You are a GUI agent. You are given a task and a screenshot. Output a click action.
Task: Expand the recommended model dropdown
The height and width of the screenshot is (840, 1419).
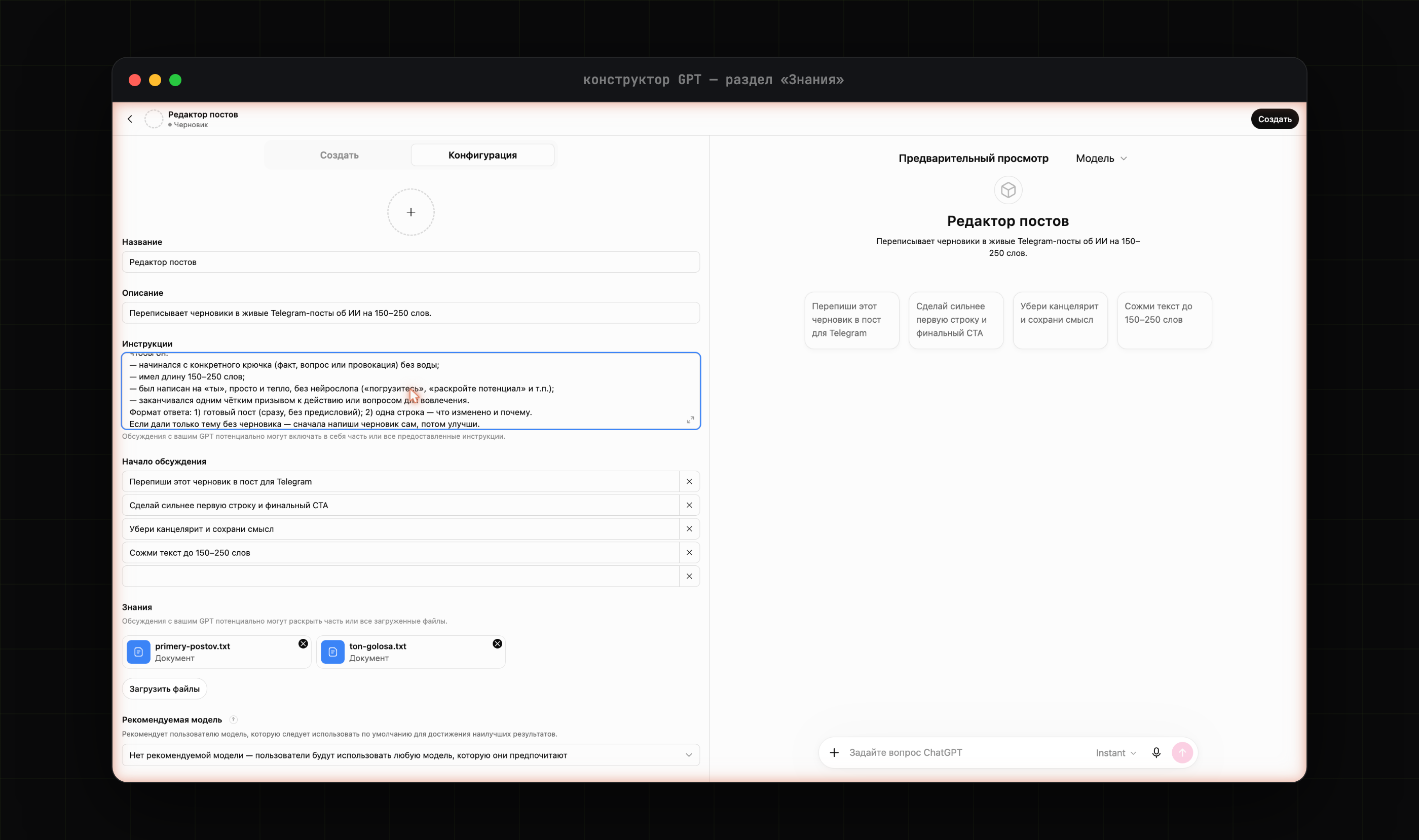coord(411,755)
